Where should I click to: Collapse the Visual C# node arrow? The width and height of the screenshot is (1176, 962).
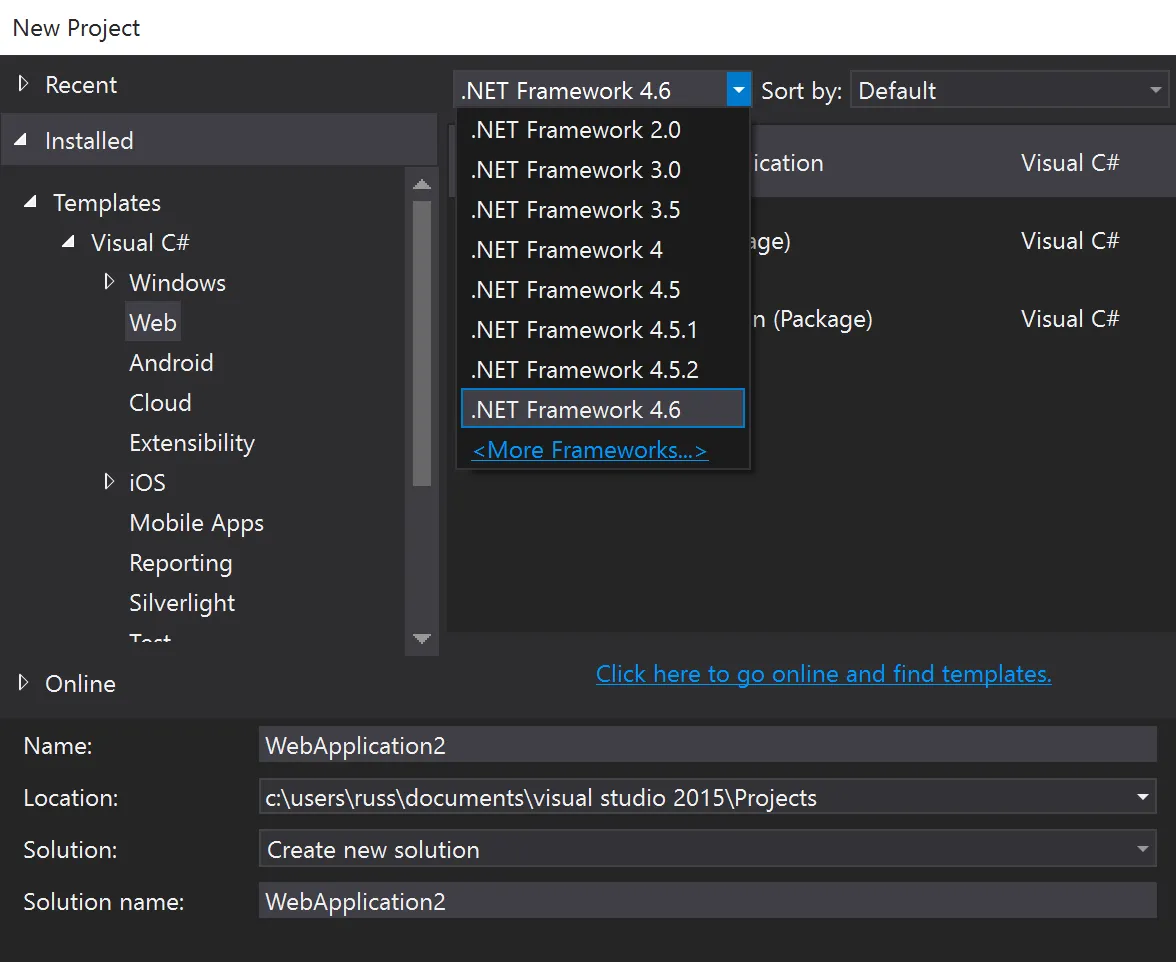[x=69, y=243]
